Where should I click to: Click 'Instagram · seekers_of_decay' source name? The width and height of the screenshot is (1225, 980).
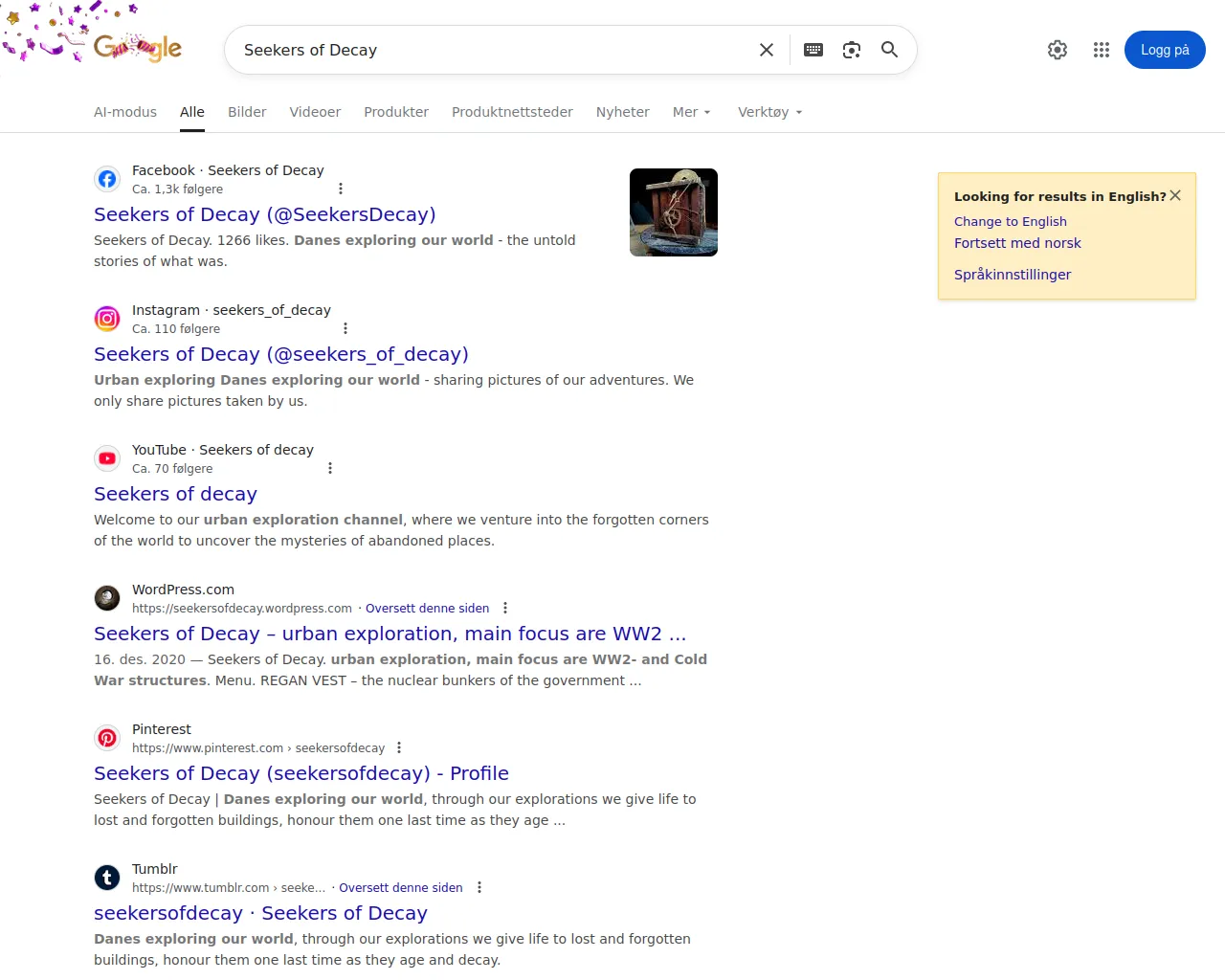click(232, 310)
